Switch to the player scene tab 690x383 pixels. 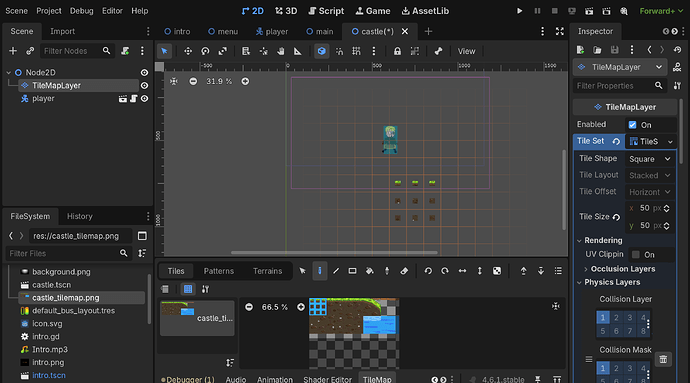272,31
